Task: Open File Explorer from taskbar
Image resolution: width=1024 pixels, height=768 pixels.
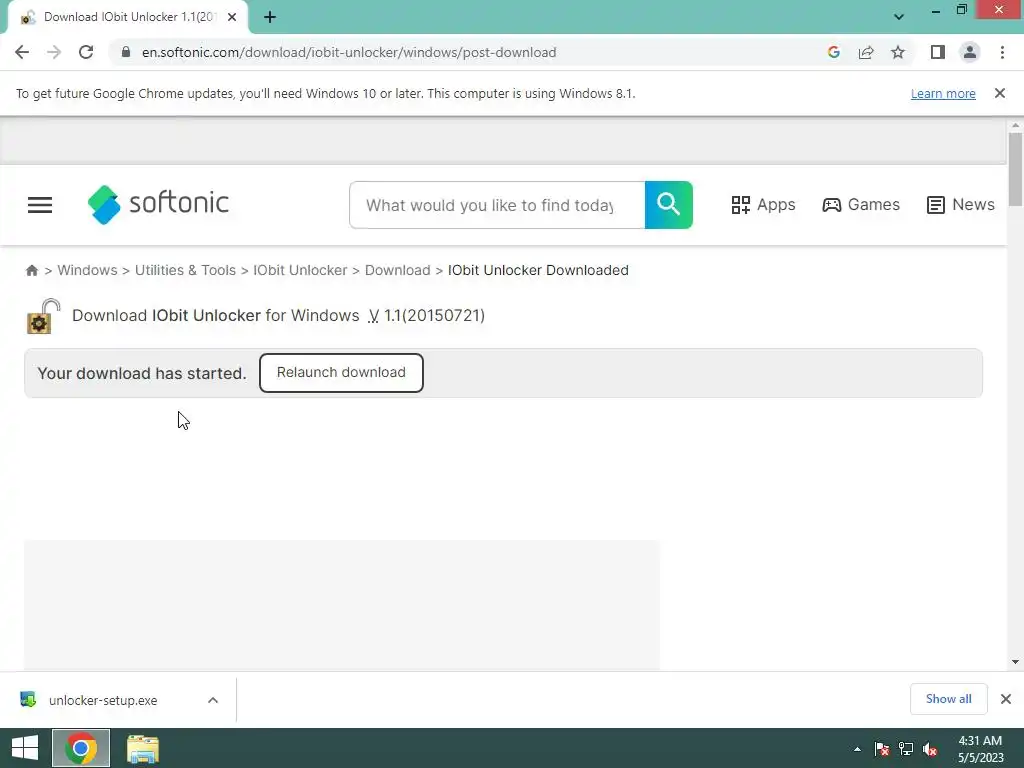Action: coord(143,748)
